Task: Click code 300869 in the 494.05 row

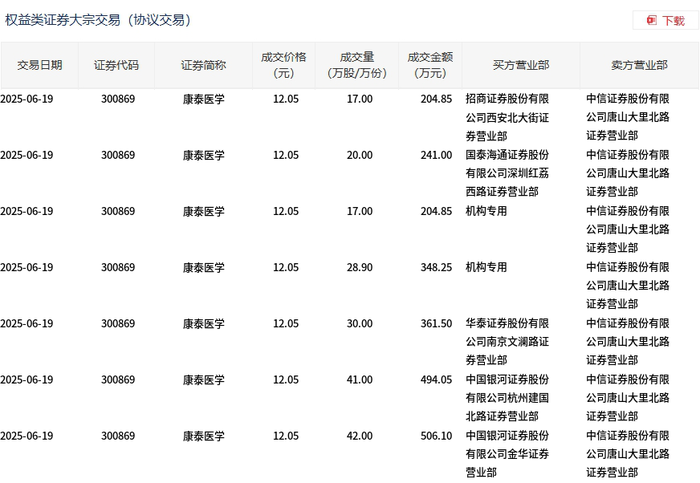Action: click(118, 380)
